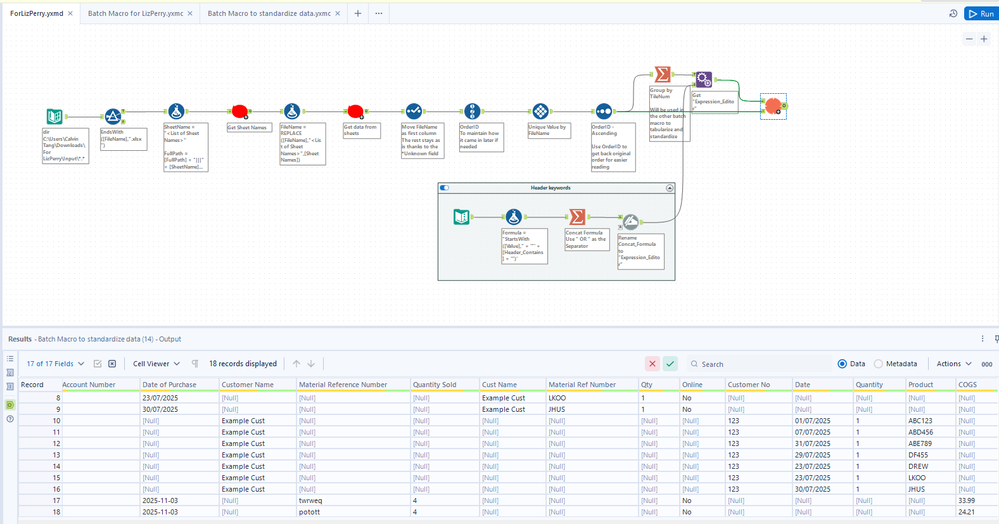Switch to Batch Macro to standardize data.yxmc tab
The image size is (999, 524).
(x=269, y=13)
